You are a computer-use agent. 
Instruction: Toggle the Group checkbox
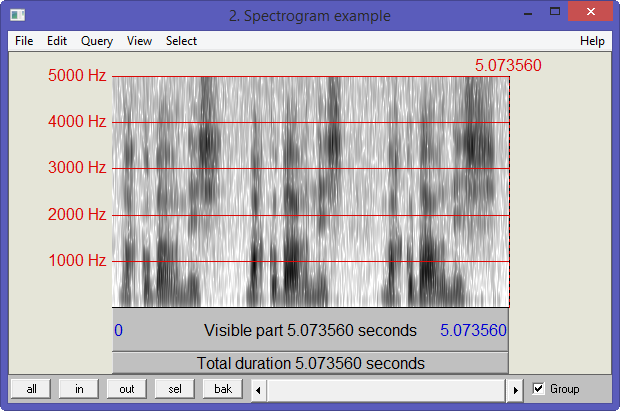538,388
